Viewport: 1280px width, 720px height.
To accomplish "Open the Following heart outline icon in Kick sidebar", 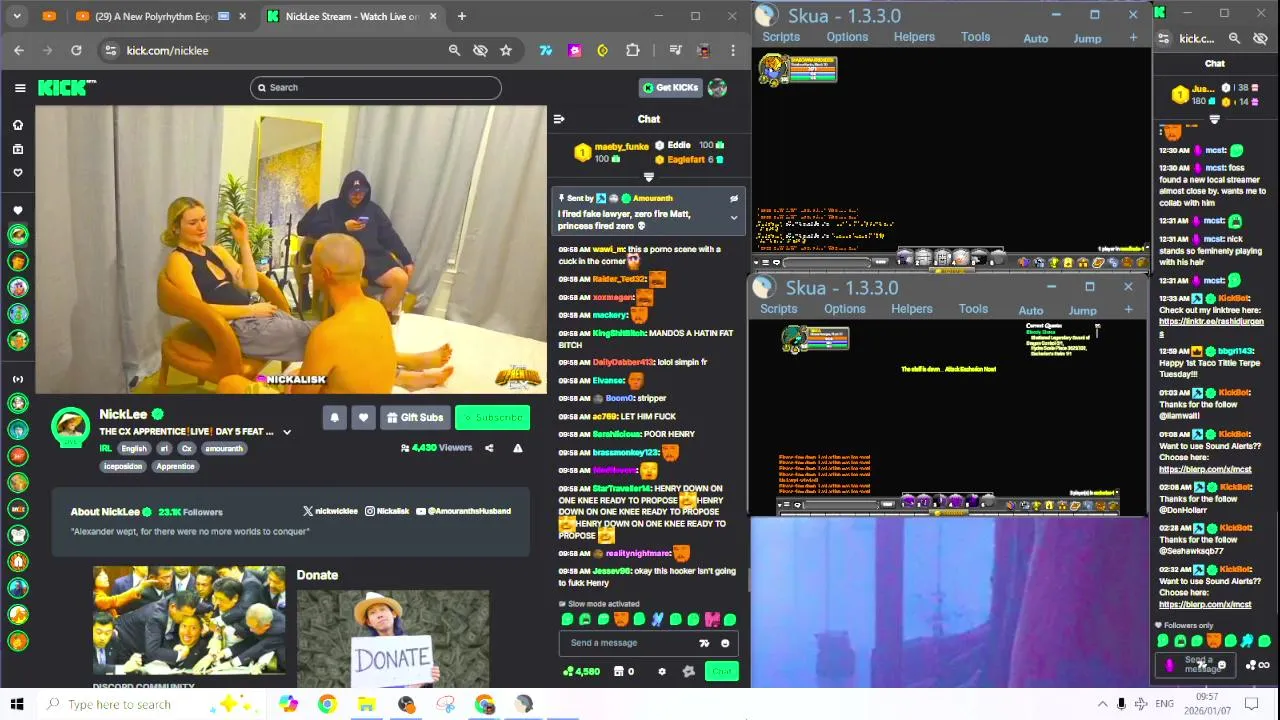I will (x=17, y=172).
